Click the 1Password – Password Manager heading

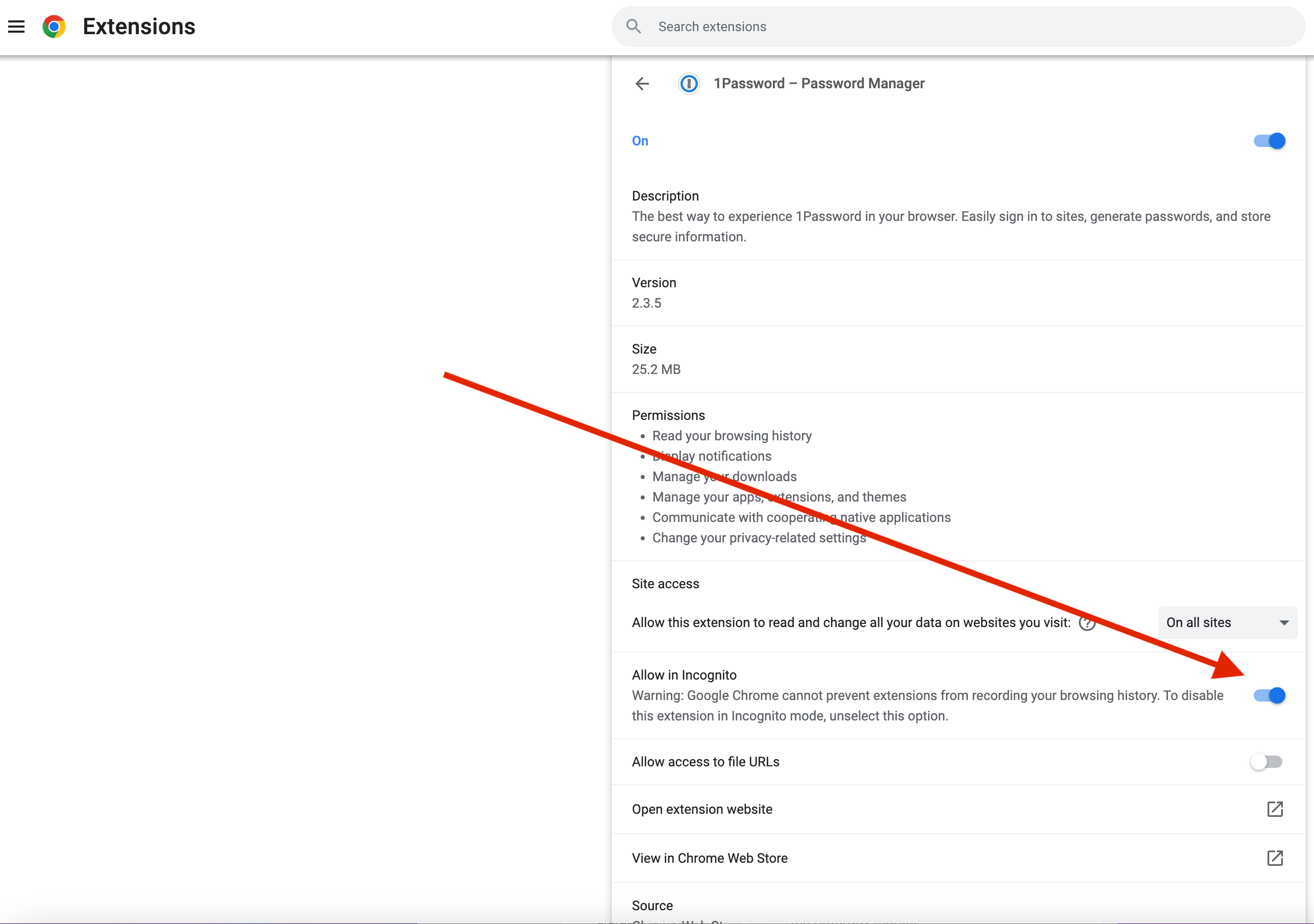[819, 84]
